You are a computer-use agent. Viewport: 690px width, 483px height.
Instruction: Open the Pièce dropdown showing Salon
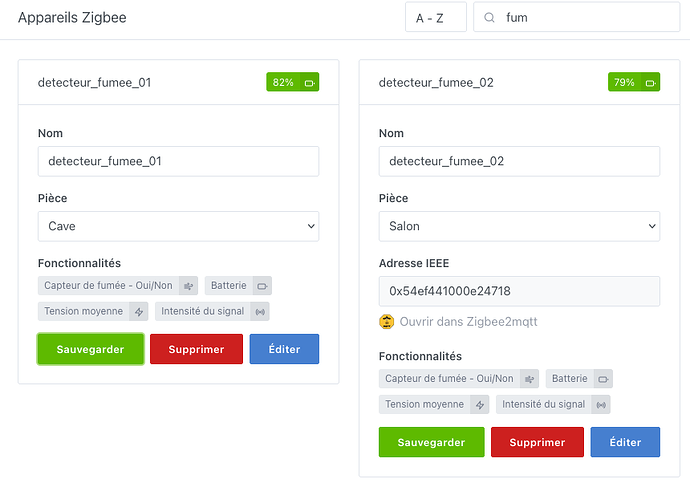(519, 226)
